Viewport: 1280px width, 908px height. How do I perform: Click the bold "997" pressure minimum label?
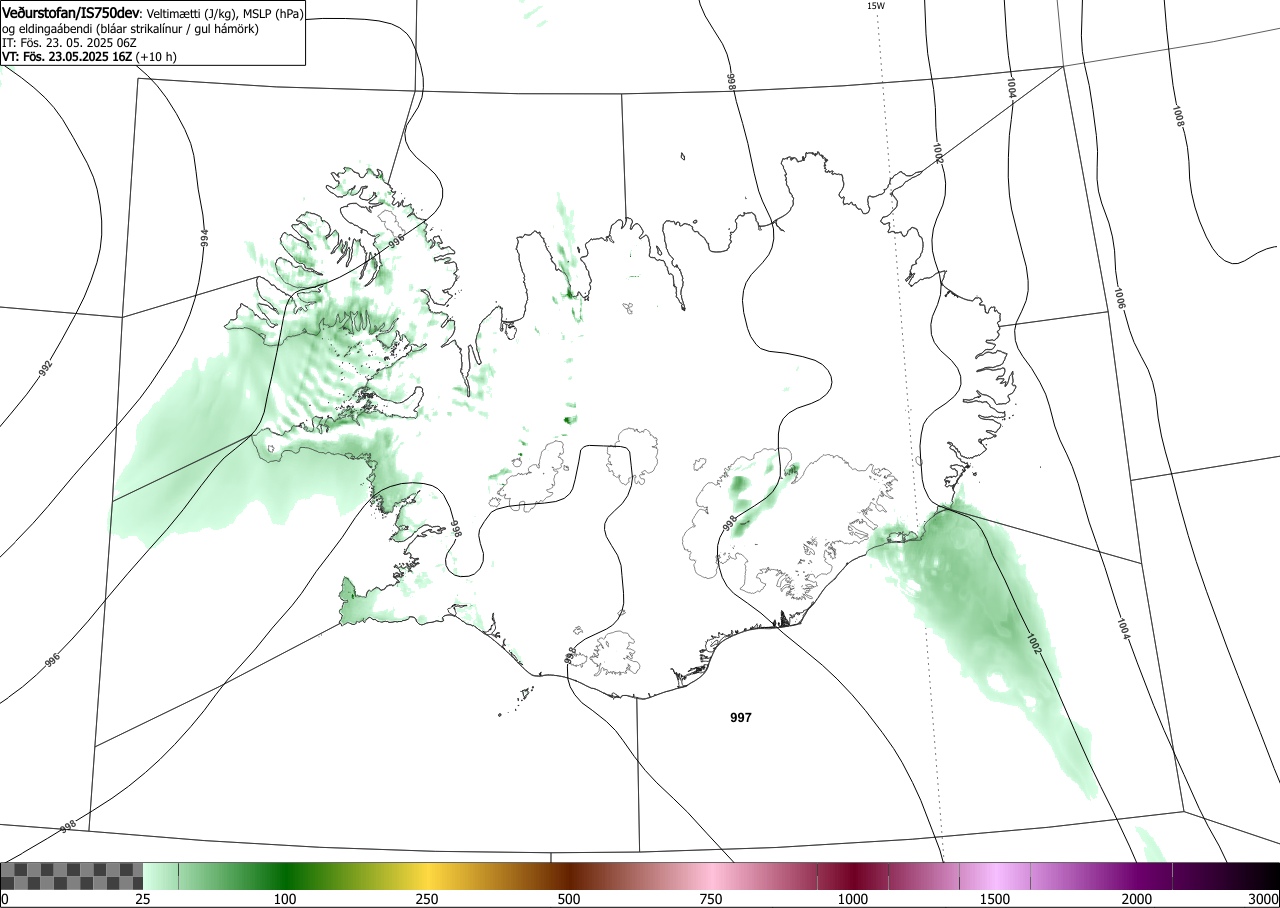click(741, 718)
